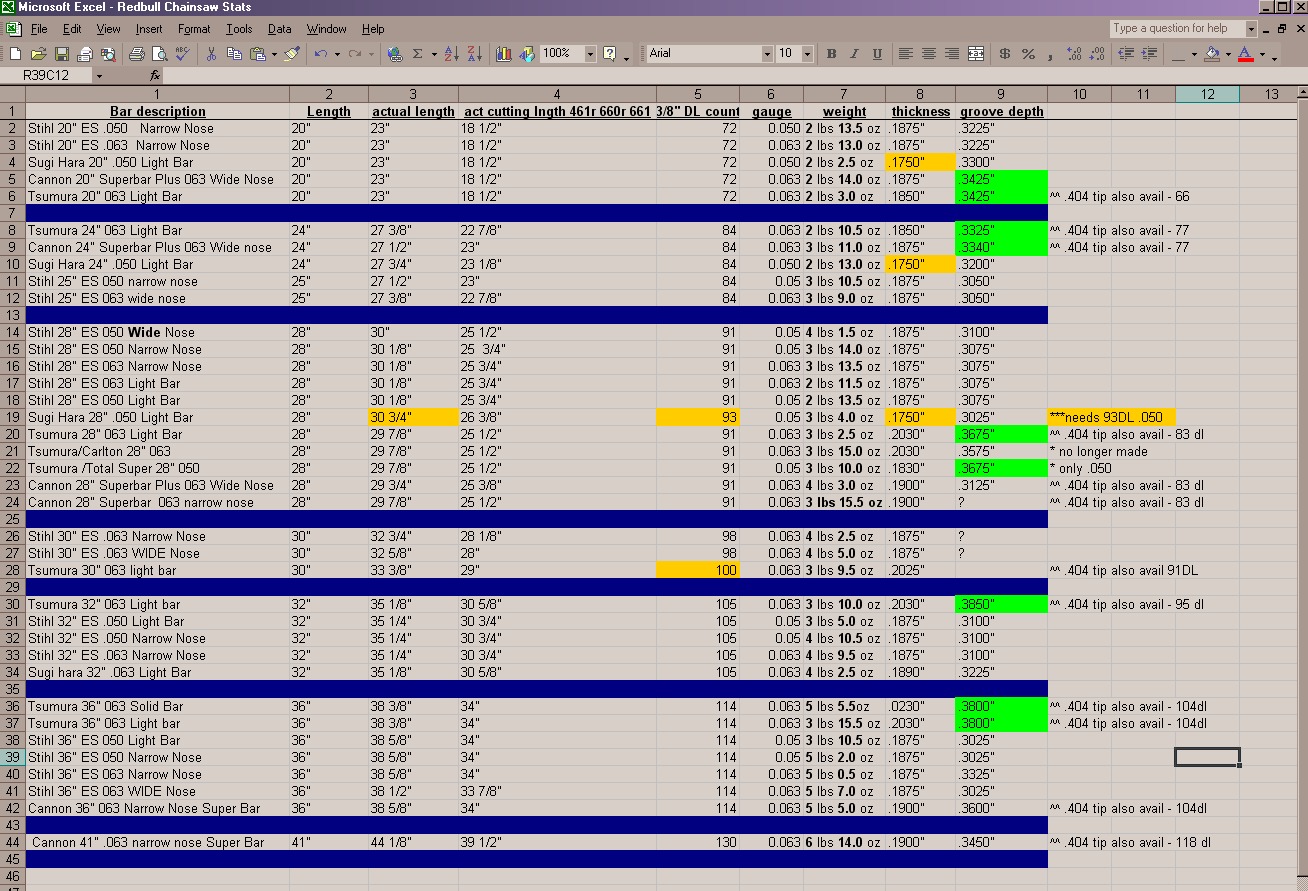The image size is (1308, 891).
Task: Toggle Align Left
Action: 906,54
